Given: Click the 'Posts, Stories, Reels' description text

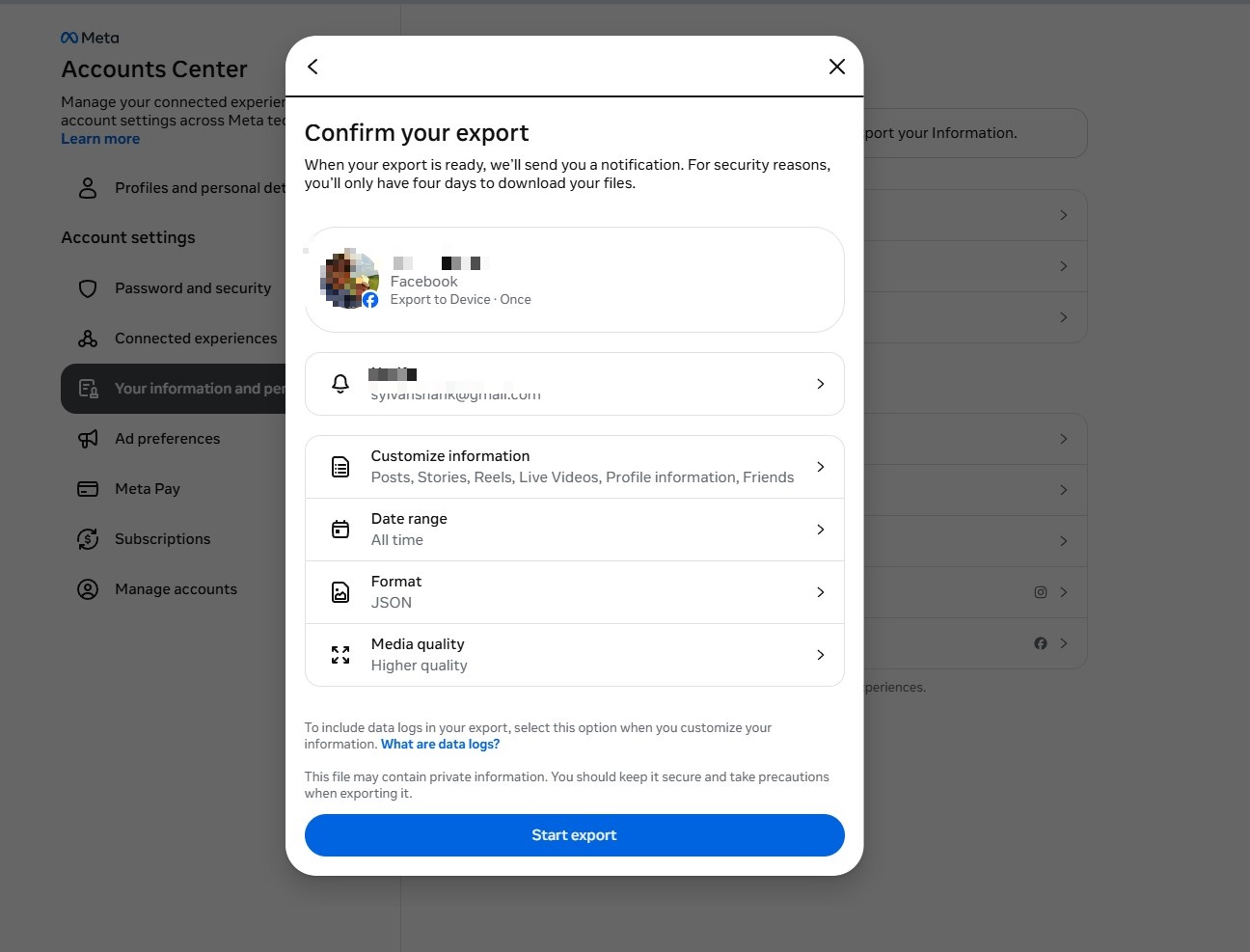Looking at the screenshot, I should (x=583, y=477).
